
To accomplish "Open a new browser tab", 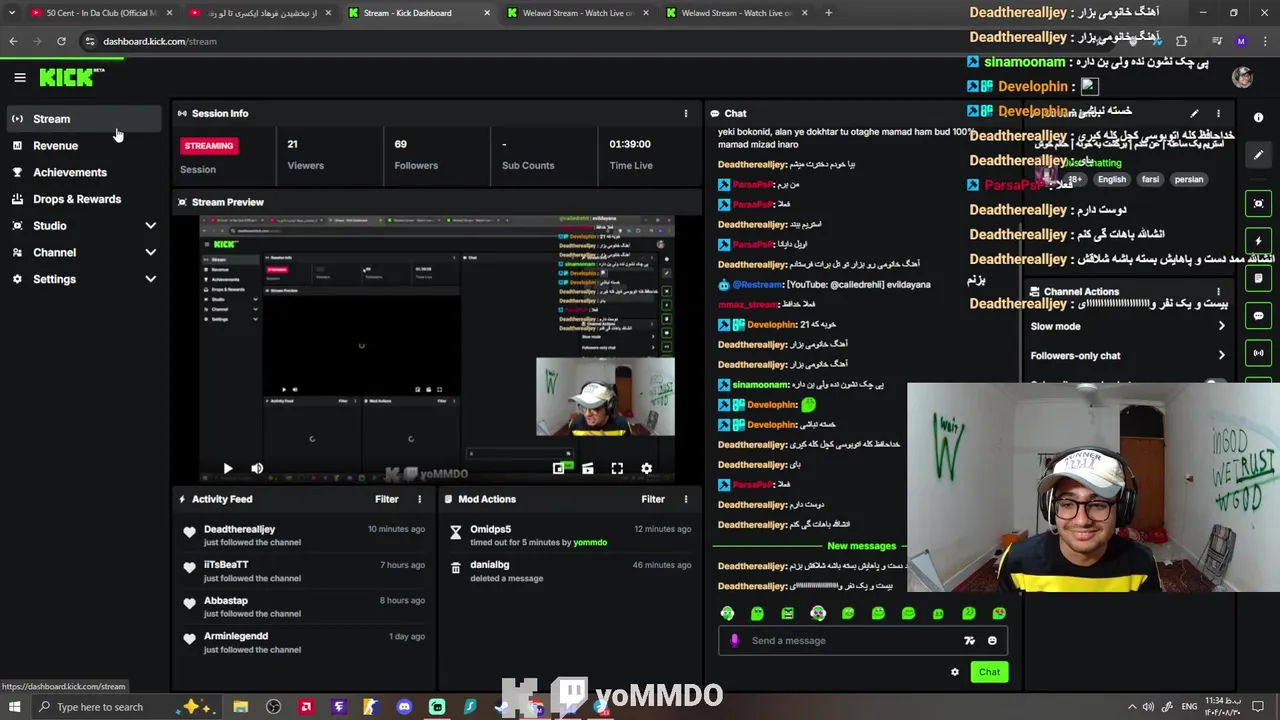I will click(x=828, y=13).
